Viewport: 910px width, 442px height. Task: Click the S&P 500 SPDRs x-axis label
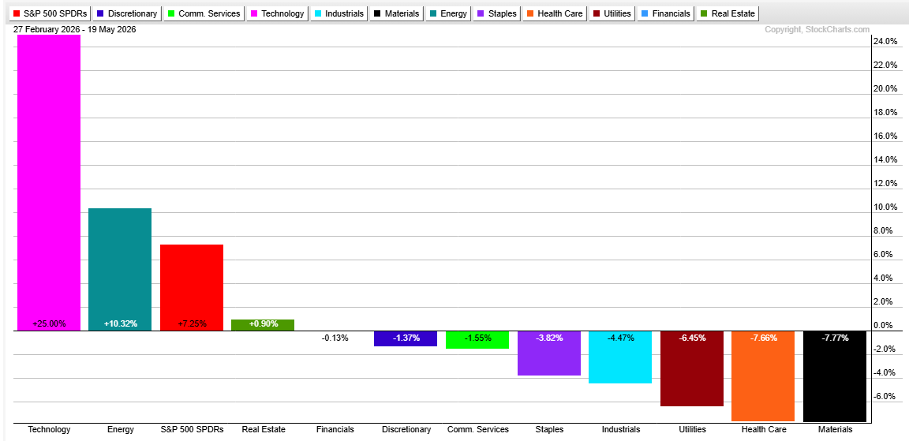(x=192, y=430)
